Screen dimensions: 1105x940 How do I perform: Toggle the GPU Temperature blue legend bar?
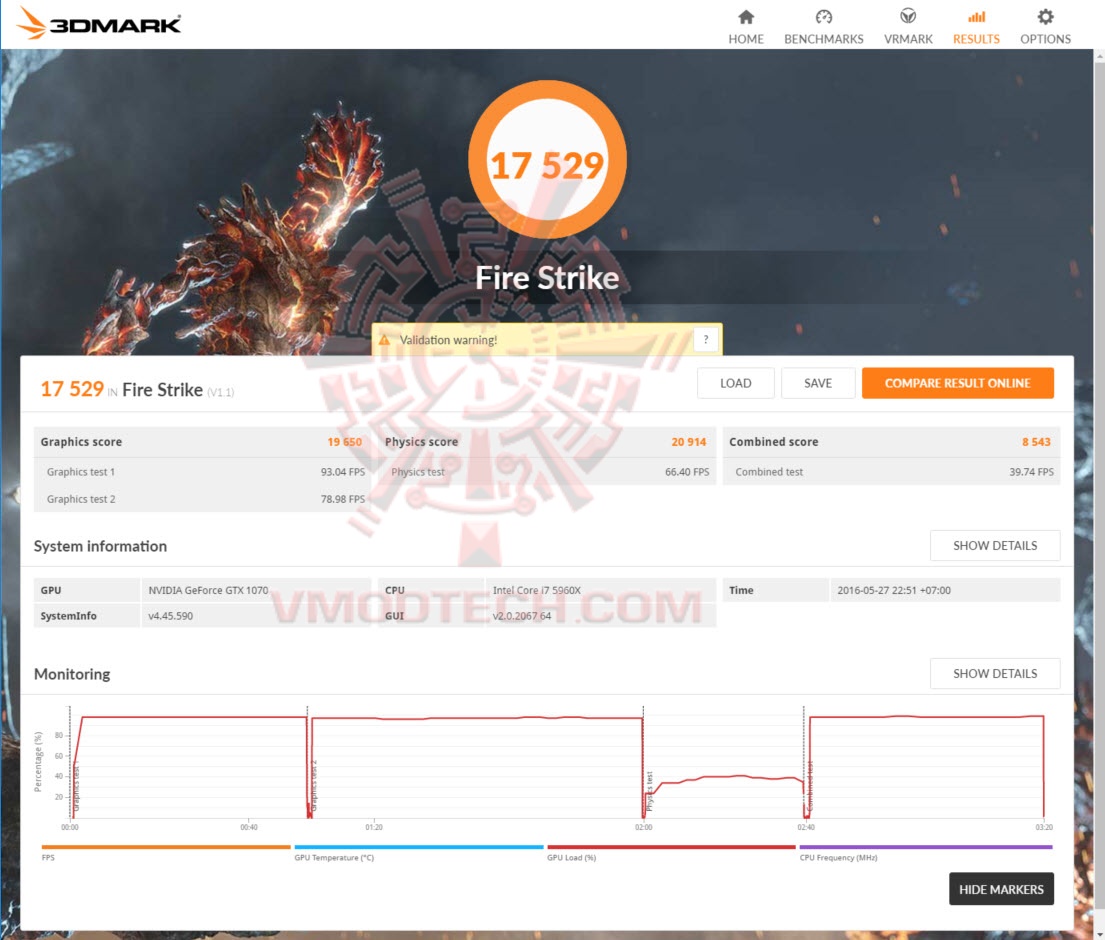point(419,847)
